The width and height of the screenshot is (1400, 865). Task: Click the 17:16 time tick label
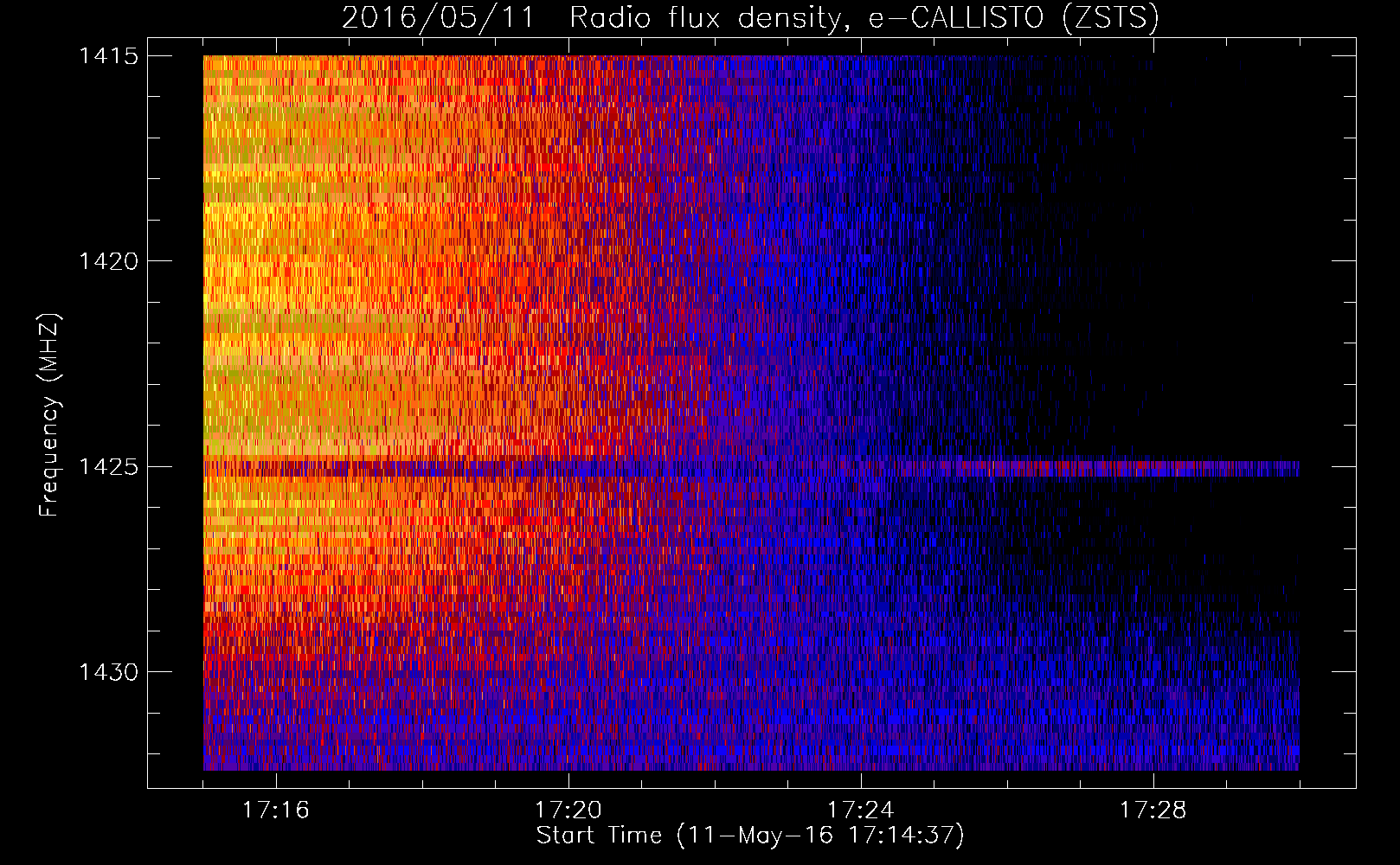pos(276,811)
